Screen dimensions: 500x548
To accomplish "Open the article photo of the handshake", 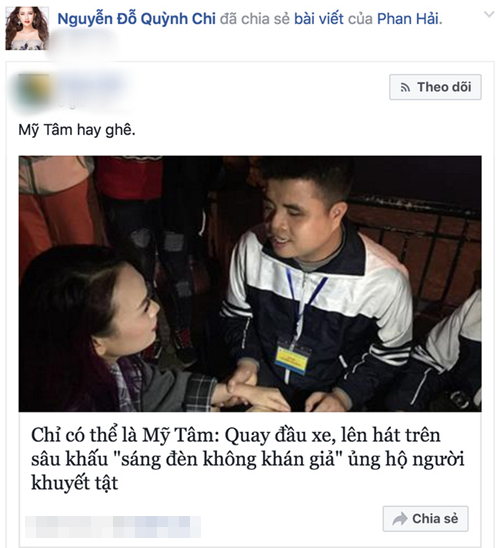I will pyautogui.click(x=250, y=283).
